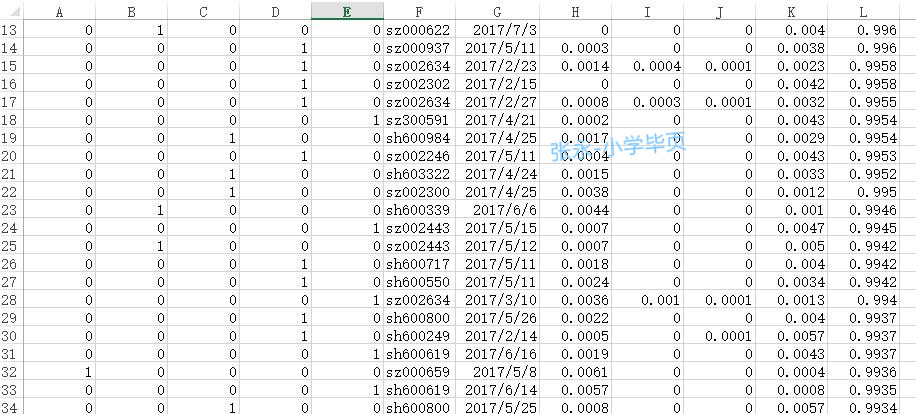Image resolution: width=916 pixels, height=414 pixels.
Task: Click cell with value 0.0047
Action: 791,228
